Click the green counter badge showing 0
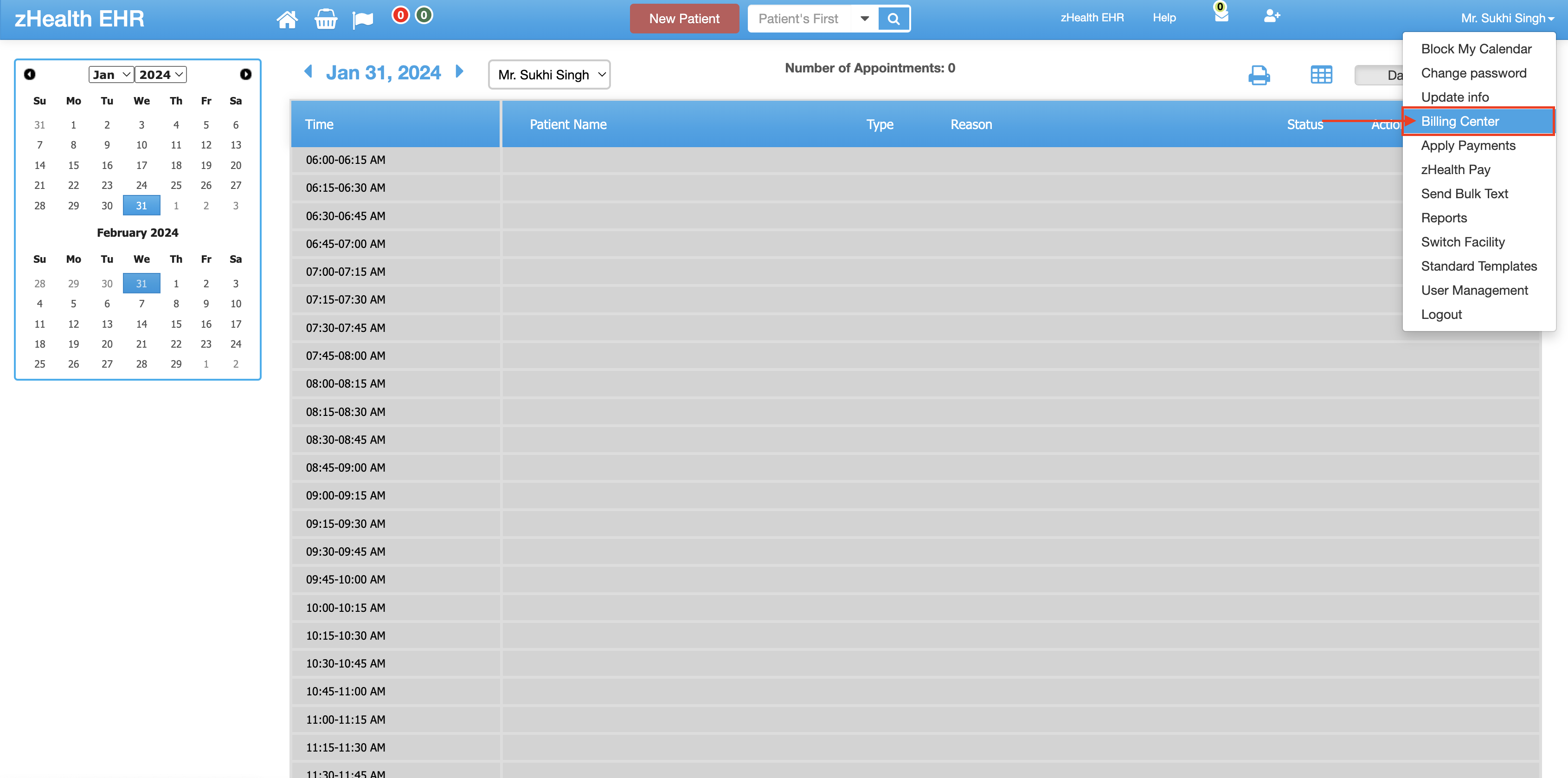This screenshot has width=1568, height=778. point(424,15)
